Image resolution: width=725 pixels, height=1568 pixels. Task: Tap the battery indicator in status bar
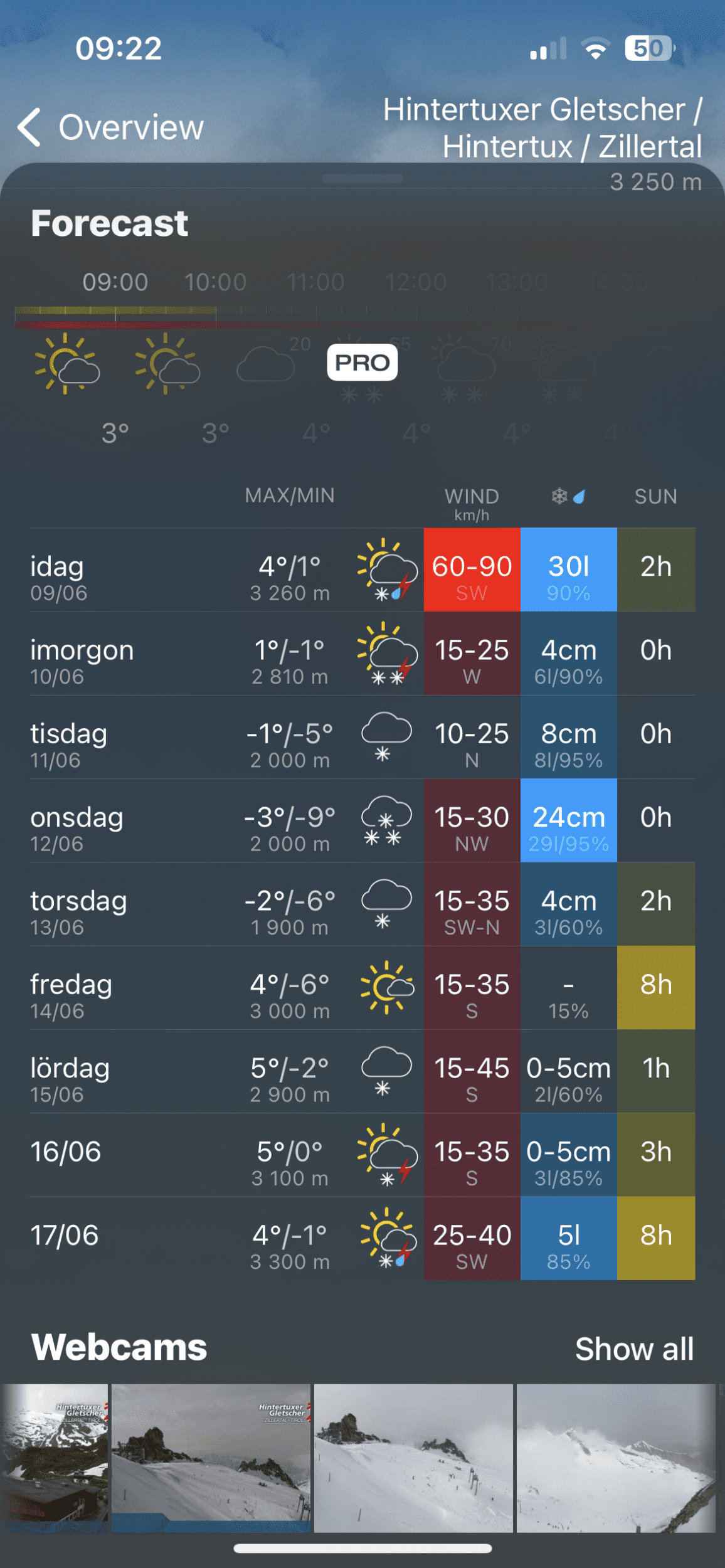649,48
